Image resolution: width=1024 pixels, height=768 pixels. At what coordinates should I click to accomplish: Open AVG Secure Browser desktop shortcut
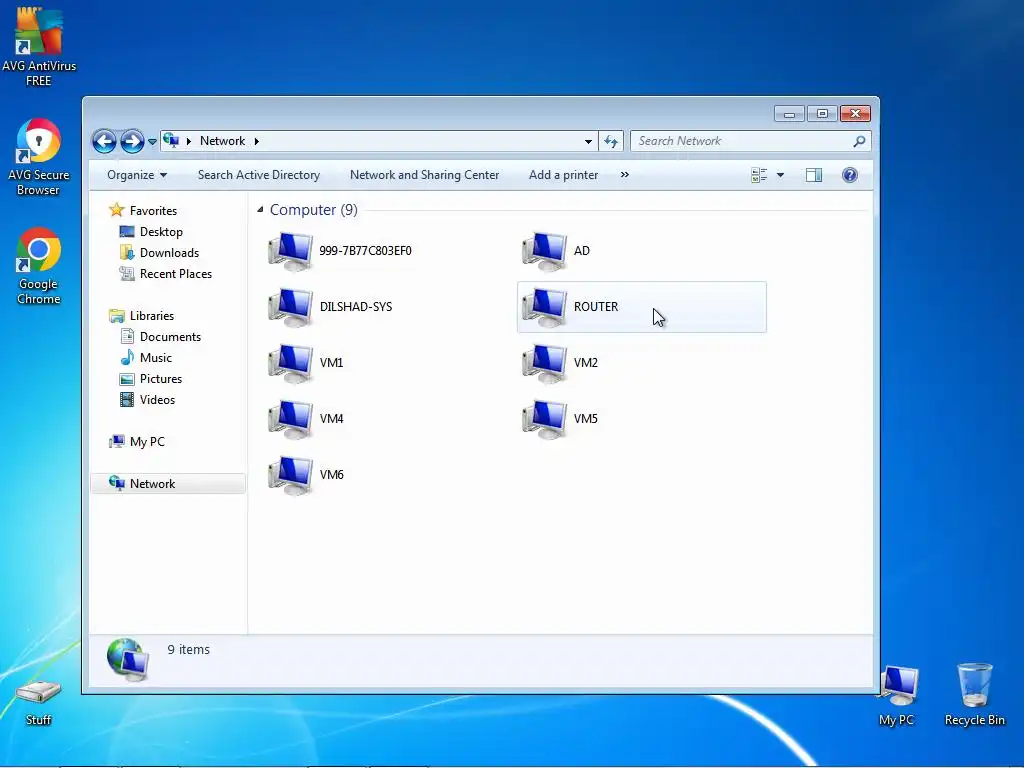39,157
